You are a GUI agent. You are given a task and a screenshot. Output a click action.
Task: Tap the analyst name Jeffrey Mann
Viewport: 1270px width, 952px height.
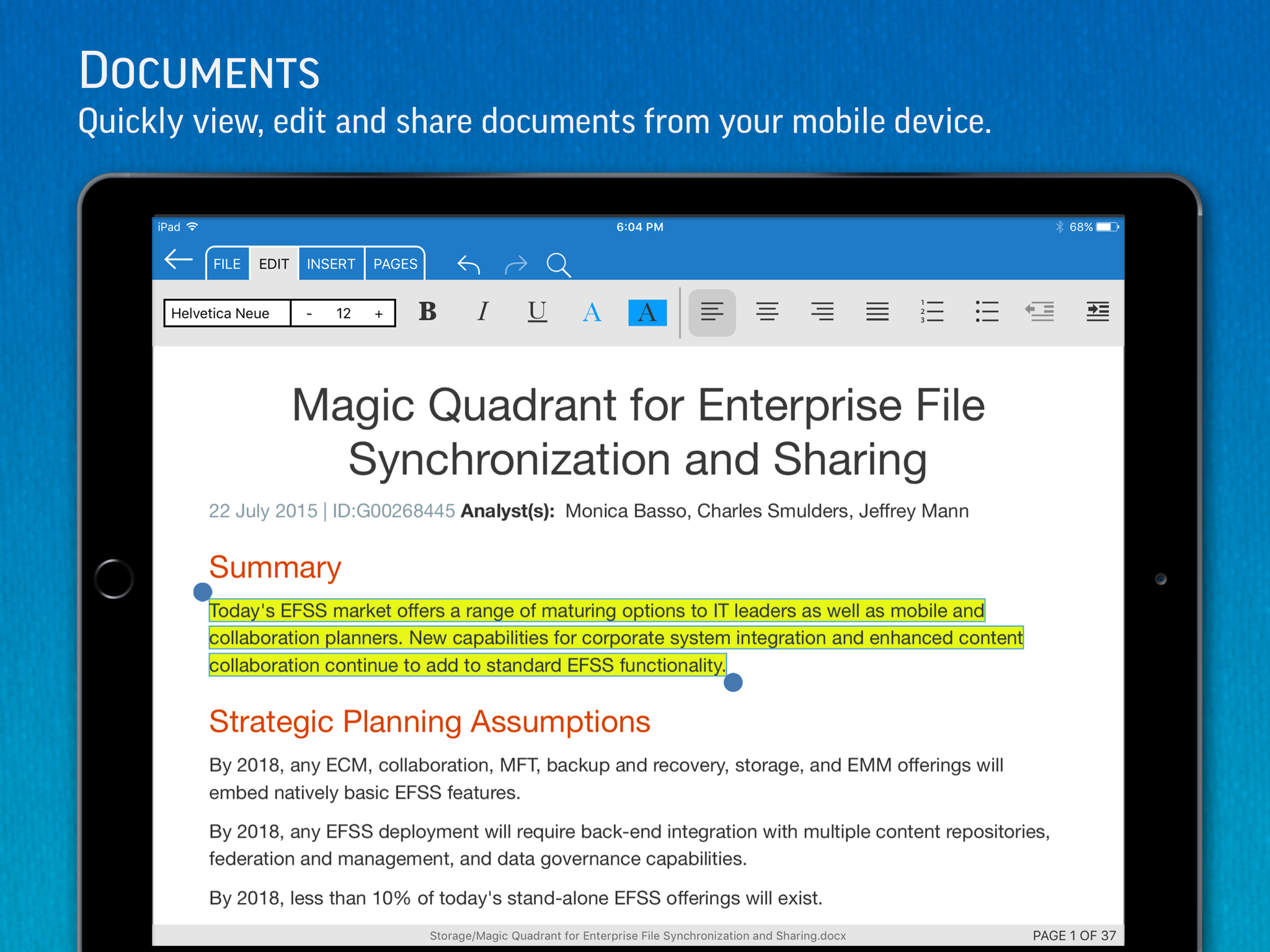tap(913, 511)
